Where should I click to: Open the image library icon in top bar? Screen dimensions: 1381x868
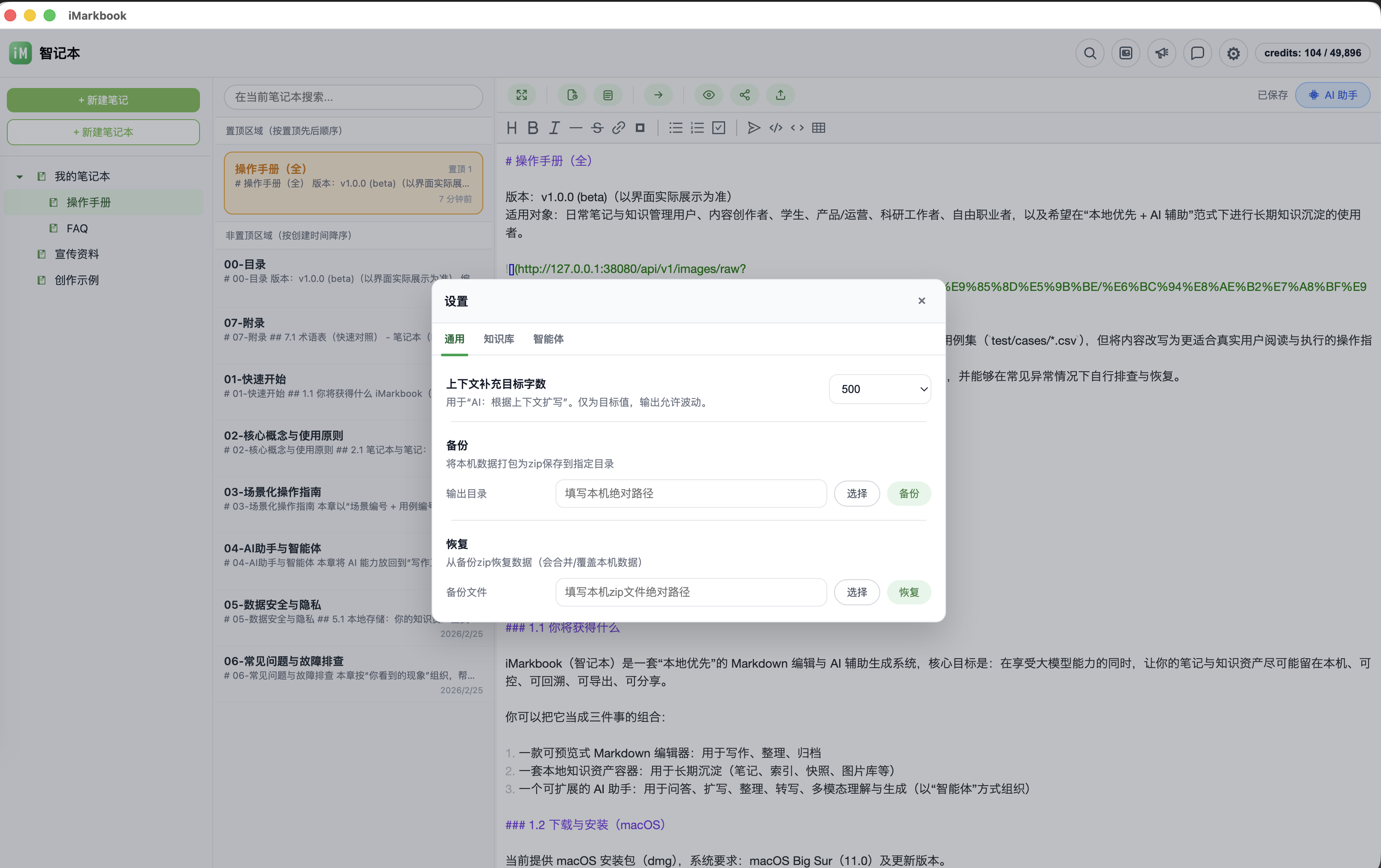1125,53
